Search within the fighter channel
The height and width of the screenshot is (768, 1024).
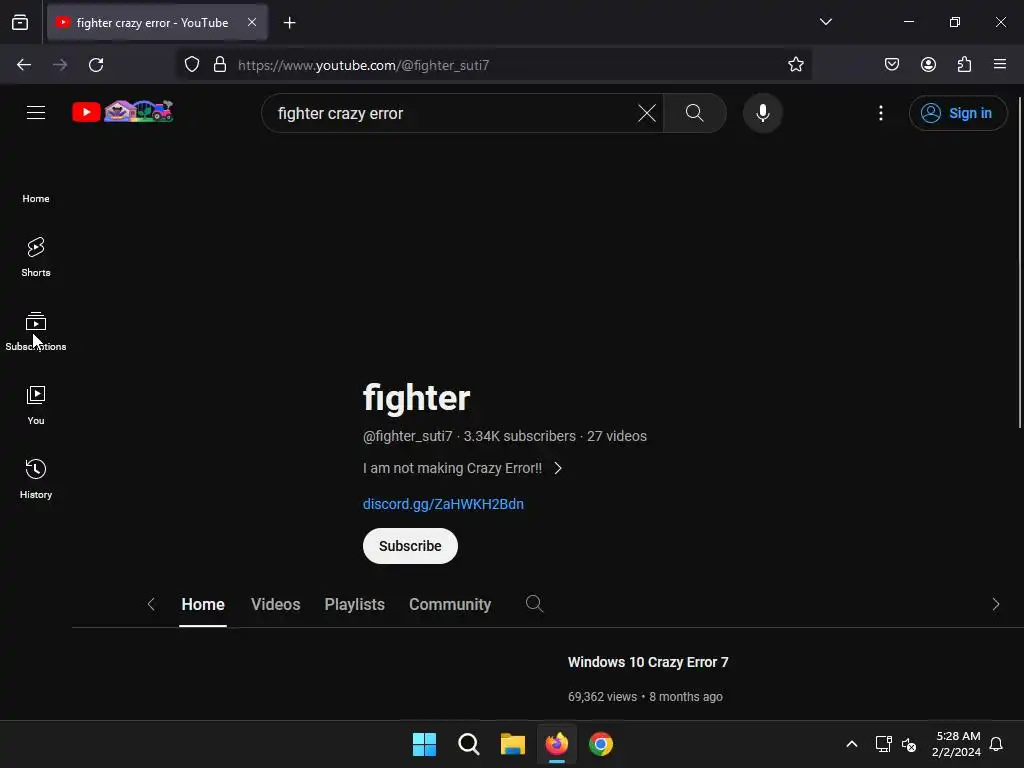pos(534,603)
